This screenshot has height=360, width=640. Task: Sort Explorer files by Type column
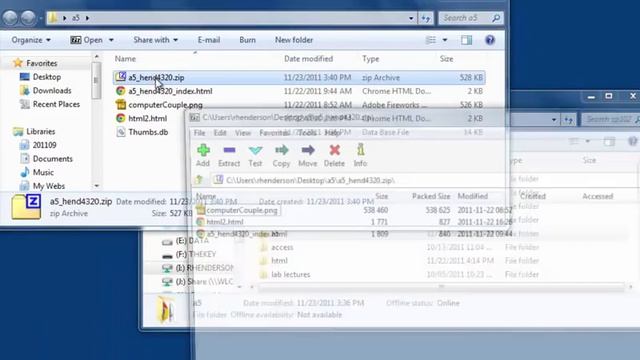[371, 59]
